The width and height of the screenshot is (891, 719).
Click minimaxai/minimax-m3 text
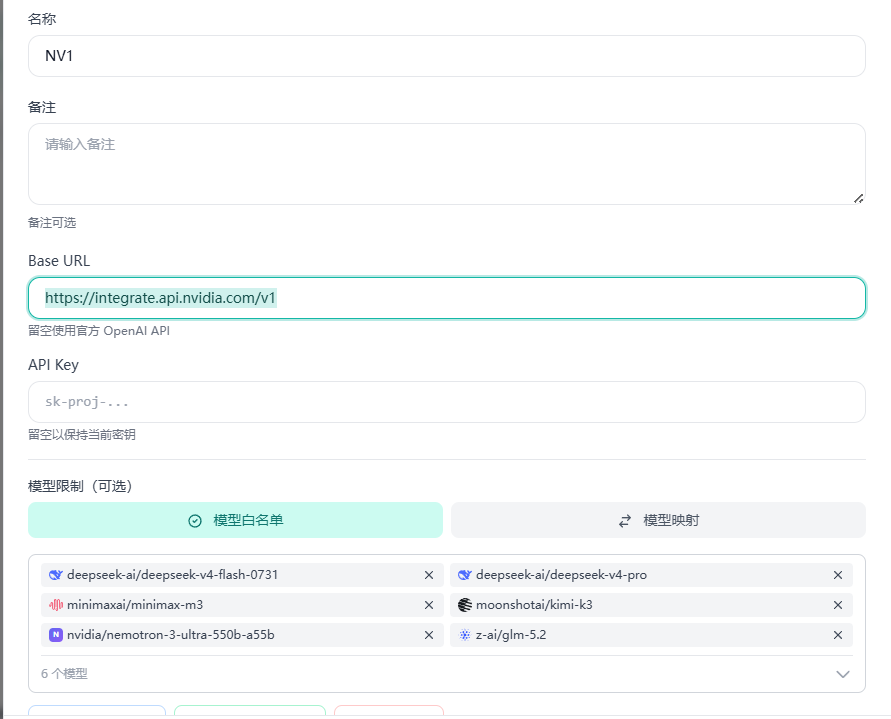pyautogui.click(x=135, y=605)
